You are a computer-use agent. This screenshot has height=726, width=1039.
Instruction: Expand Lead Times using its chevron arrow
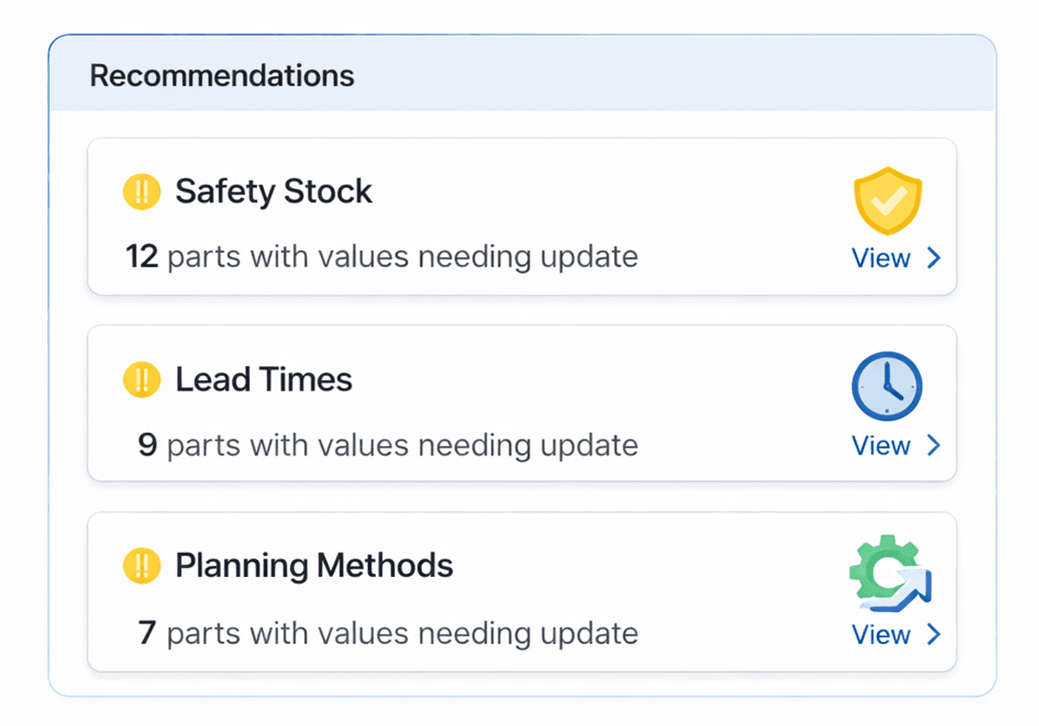click(934, 445)
